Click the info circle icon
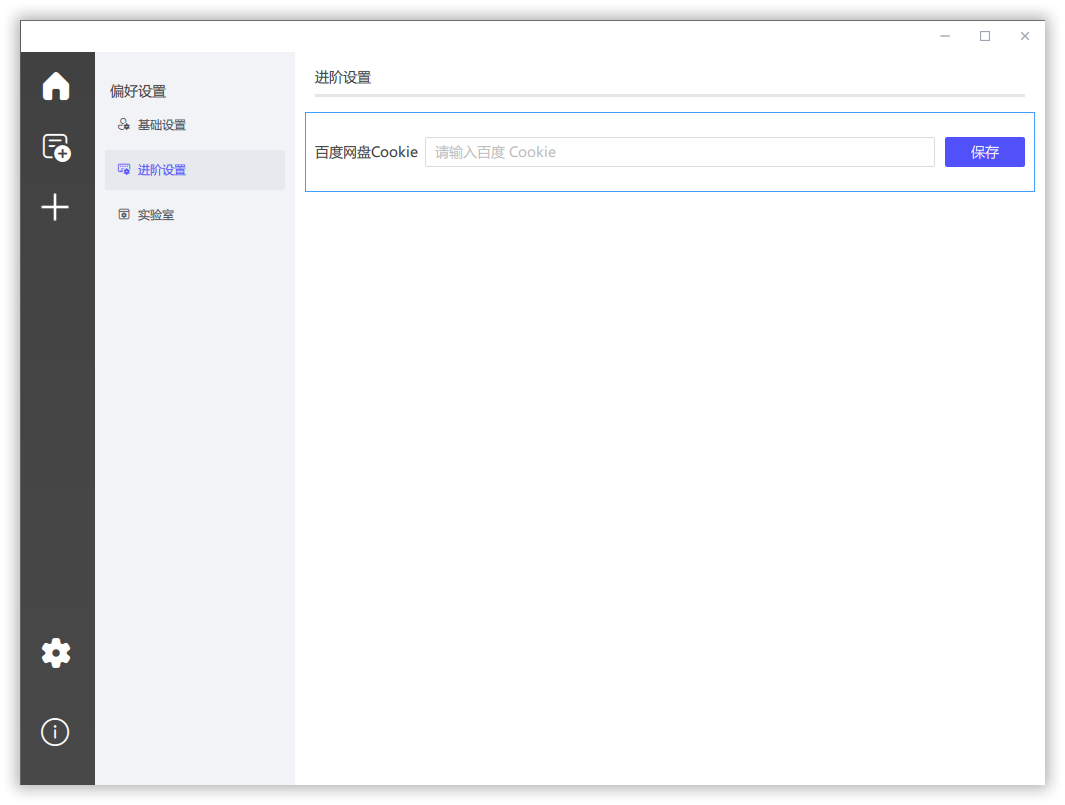Viewport: 1065px width, 805px height. point(55,732)
